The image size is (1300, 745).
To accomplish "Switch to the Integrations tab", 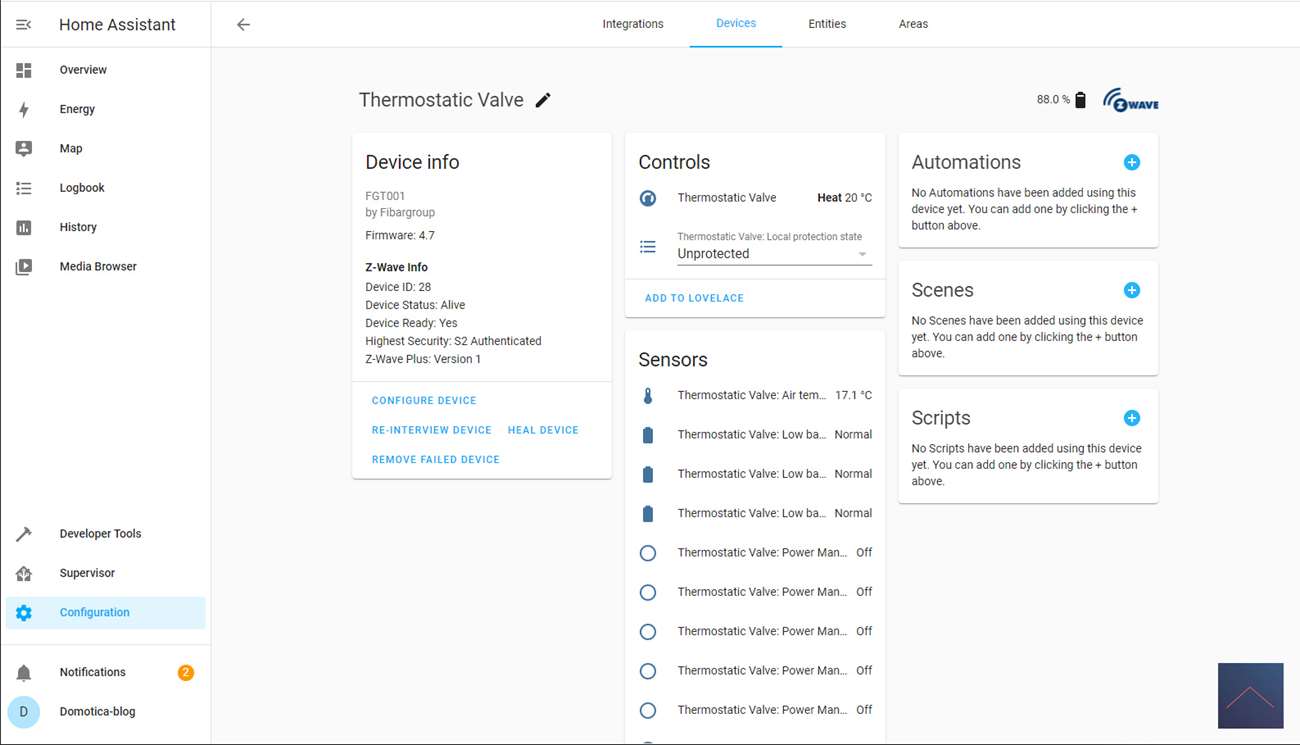I will [632, 24].
